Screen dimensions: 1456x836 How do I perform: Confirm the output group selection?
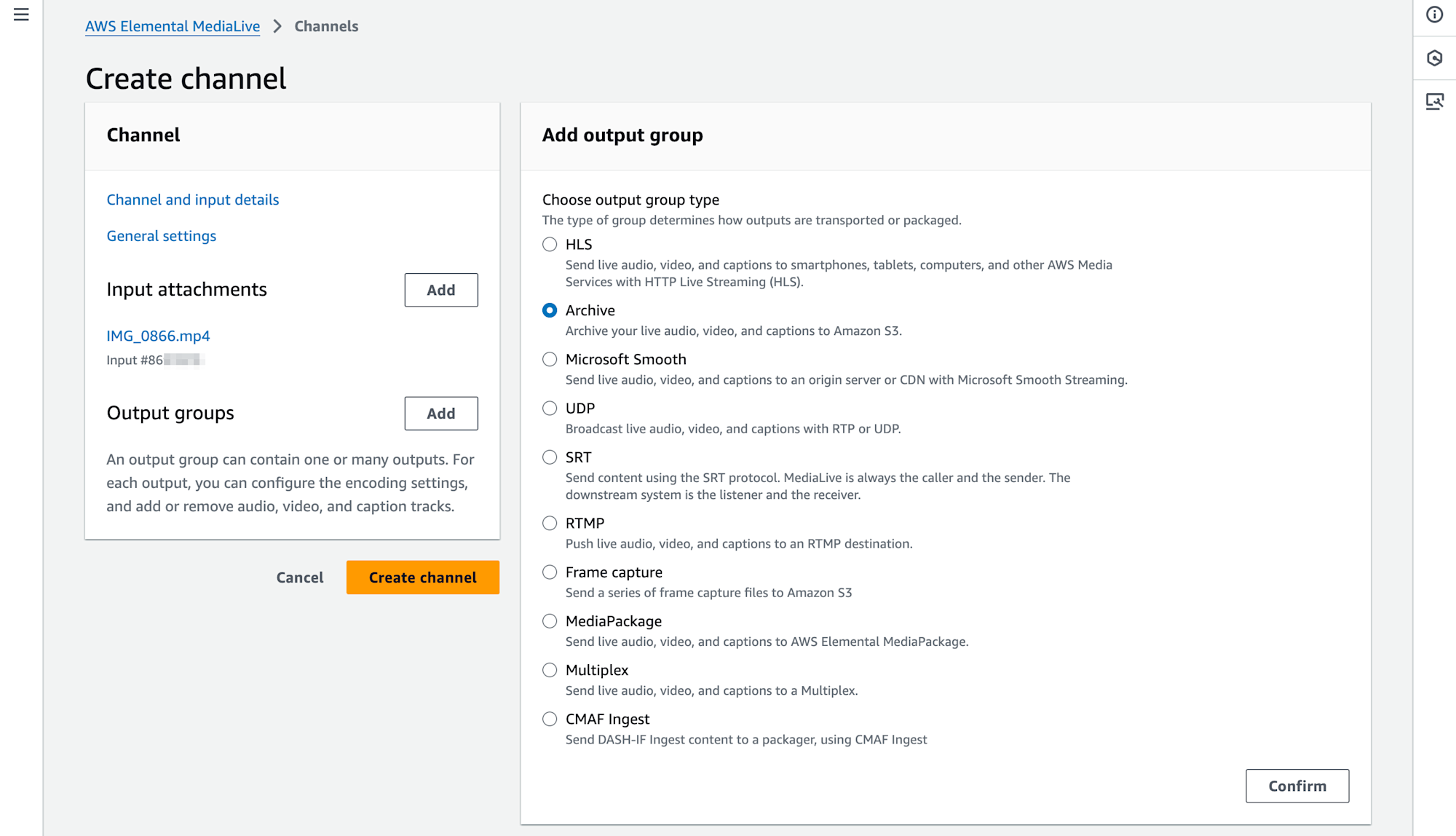coord(1297,786)
